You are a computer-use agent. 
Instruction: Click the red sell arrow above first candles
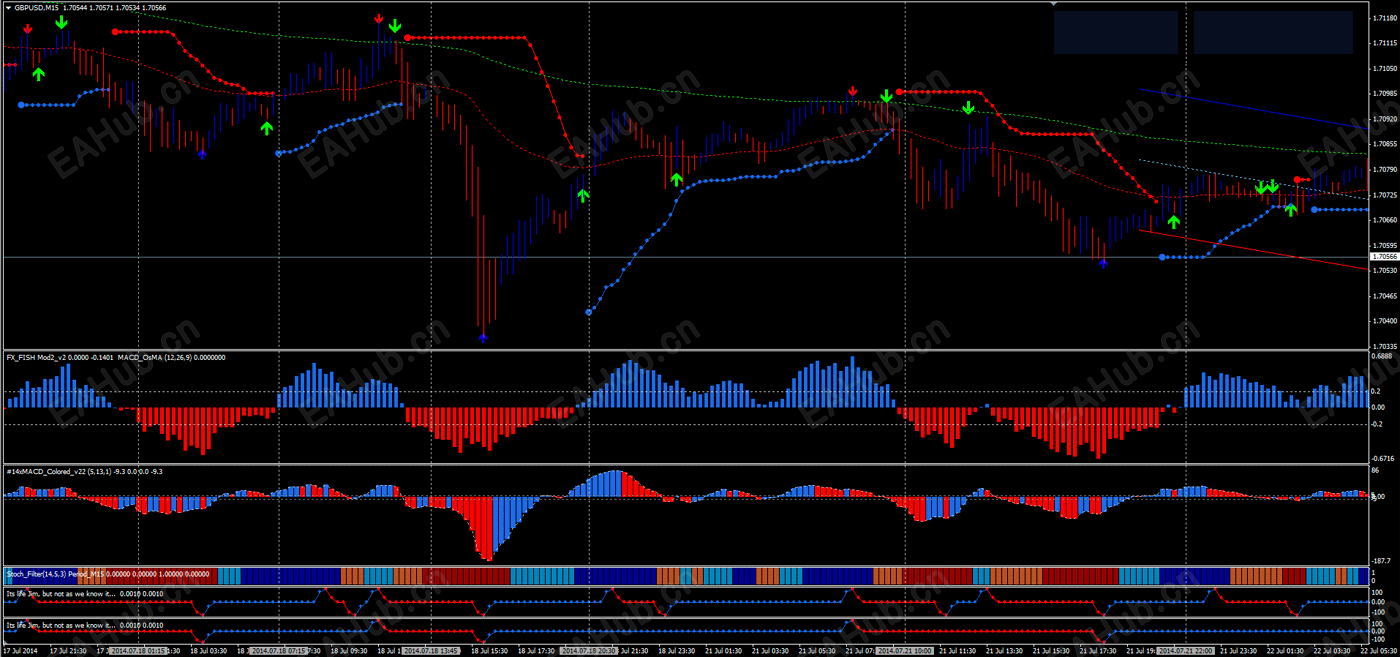(28, 29)
